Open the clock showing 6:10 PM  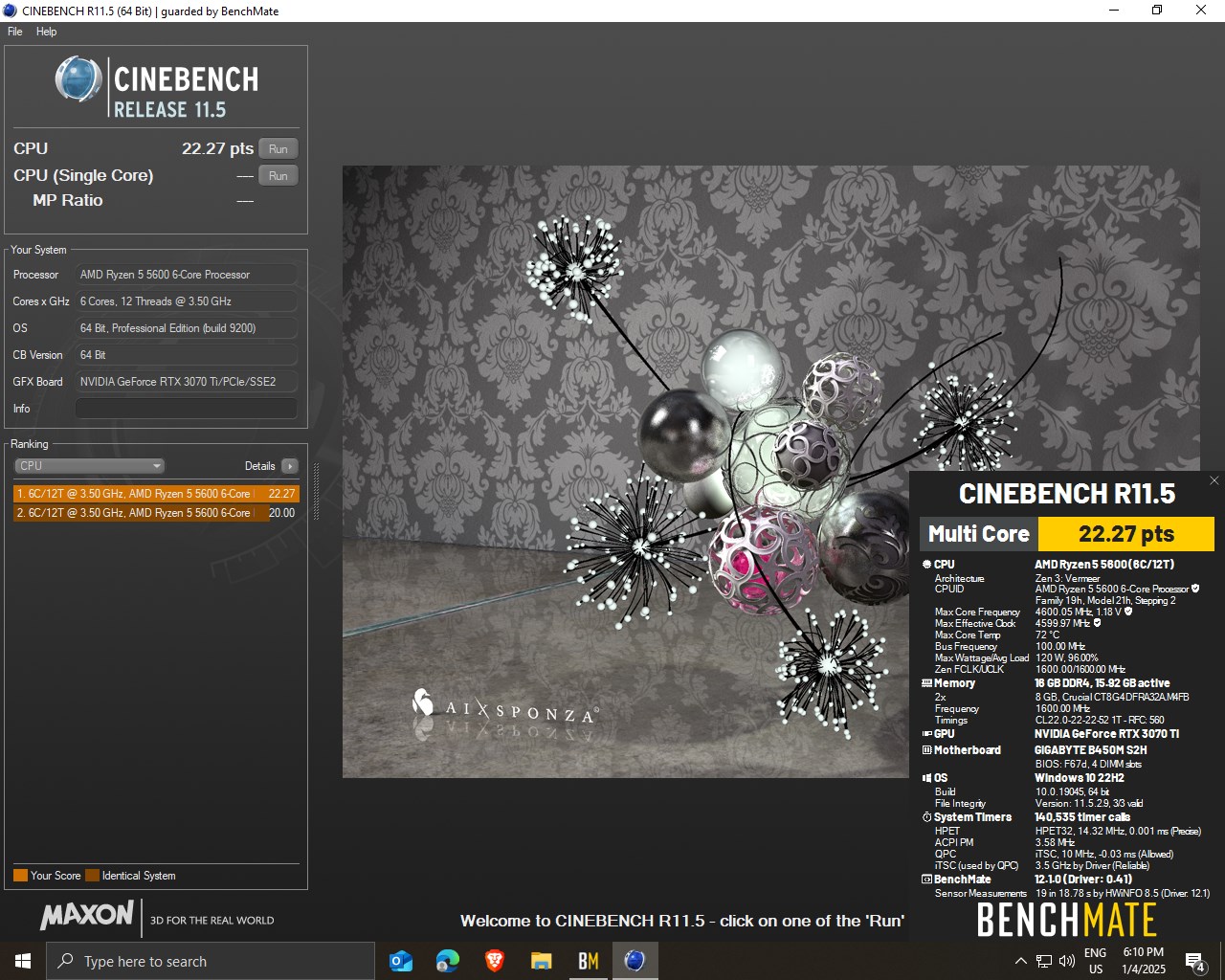coord(1144,961)
